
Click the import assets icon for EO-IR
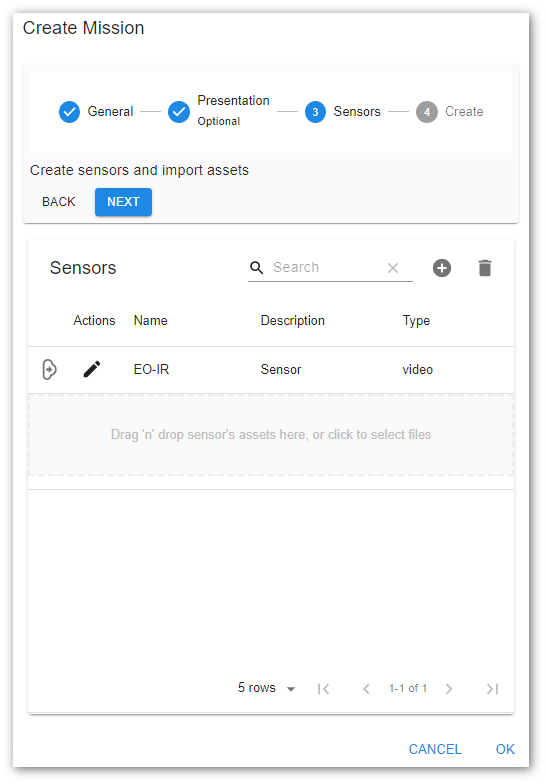coord(49,370)
